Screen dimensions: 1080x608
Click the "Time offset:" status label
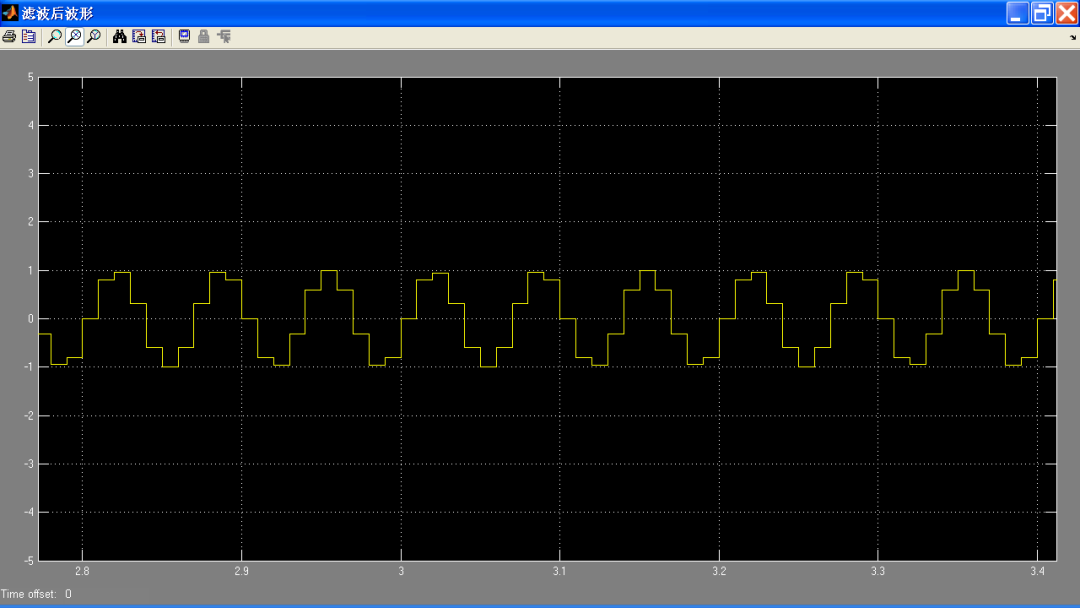28,594
